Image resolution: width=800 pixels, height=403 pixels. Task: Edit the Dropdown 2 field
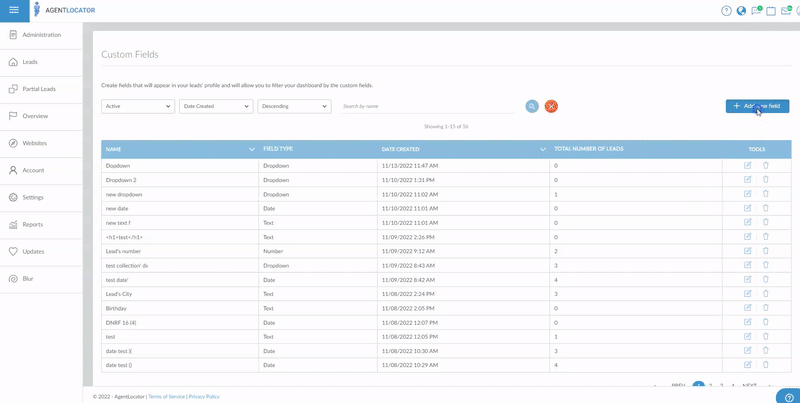coord(747,180)
